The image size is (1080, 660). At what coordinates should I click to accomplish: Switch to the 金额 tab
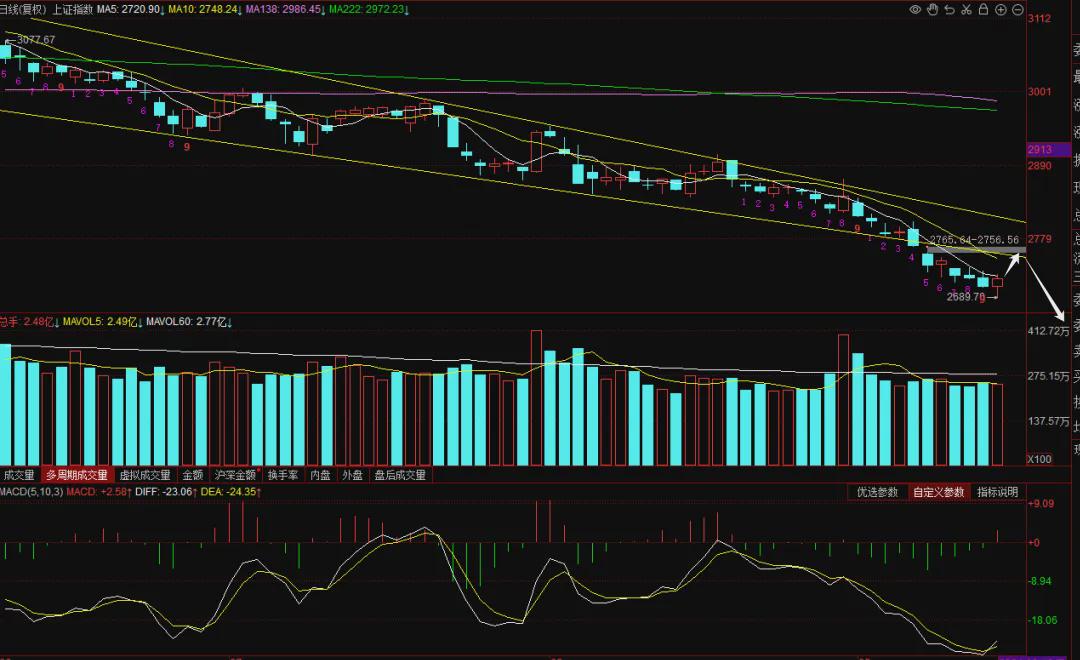(x=193, y=475)
